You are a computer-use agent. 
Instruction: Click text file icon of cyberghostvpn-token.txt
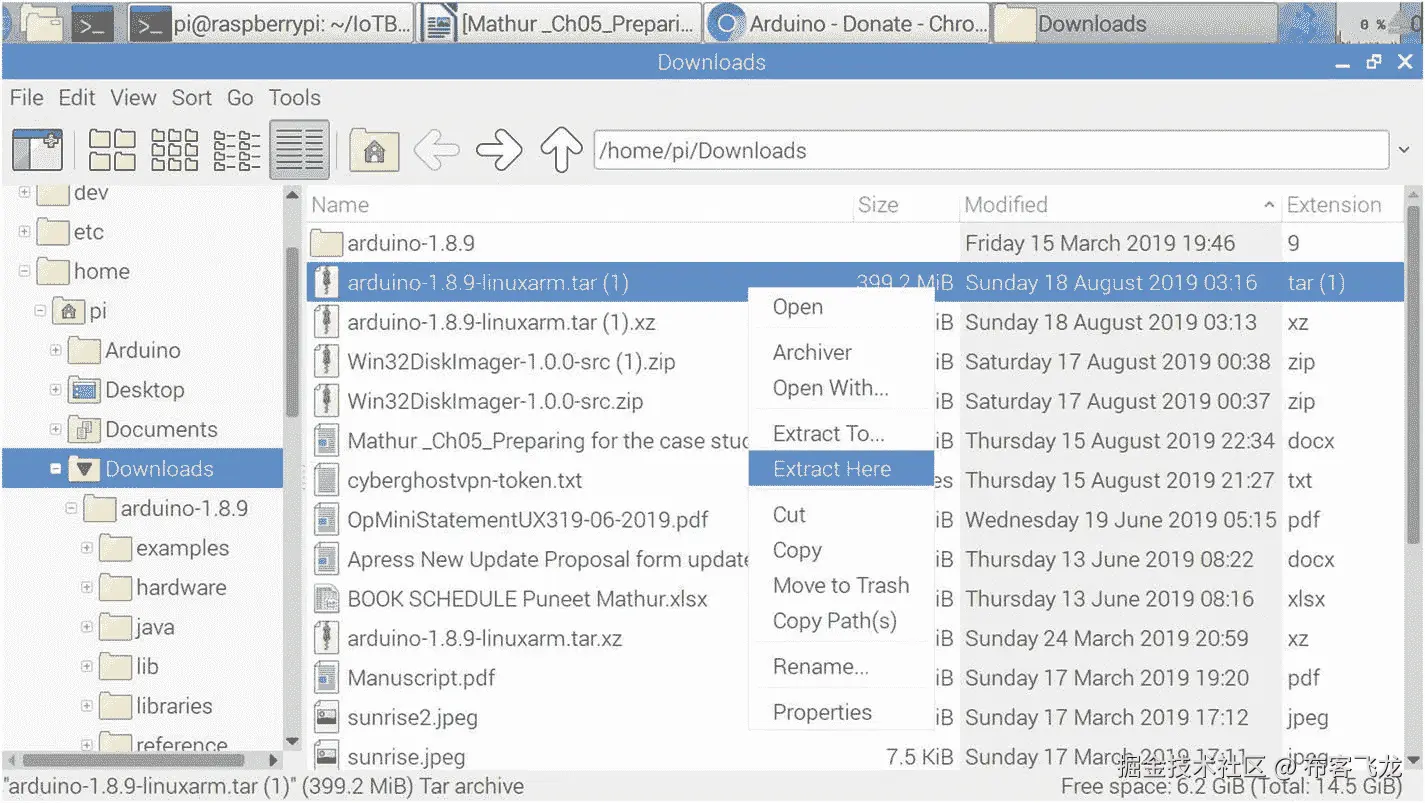(x=325, y=480)
